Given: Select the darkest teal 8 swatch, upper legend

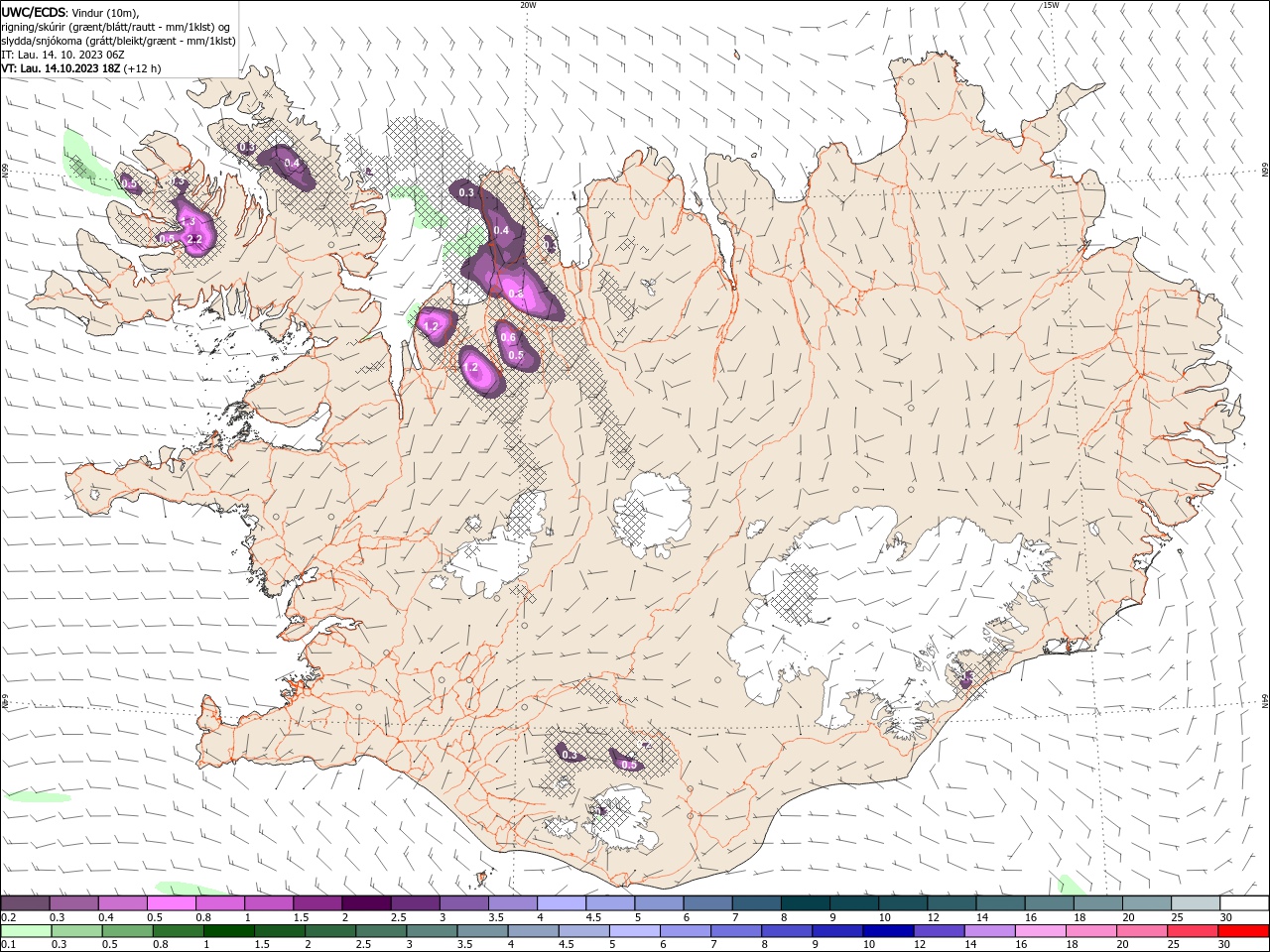Looking at the screenshot, I should [806, 903].
